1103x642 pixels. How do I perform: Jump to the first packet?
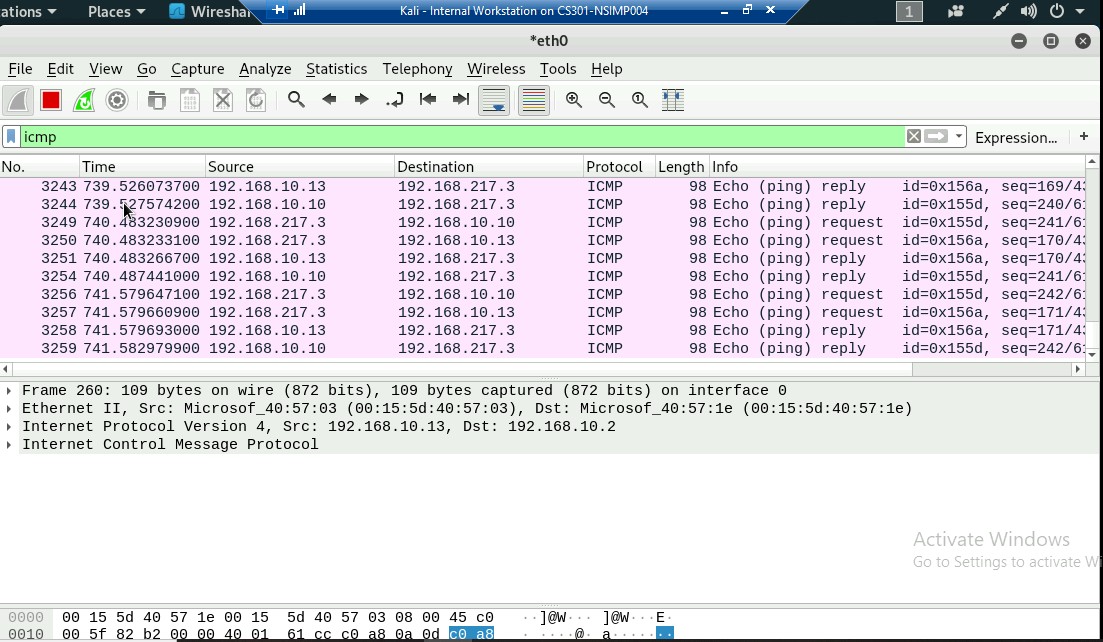[428, 100]
